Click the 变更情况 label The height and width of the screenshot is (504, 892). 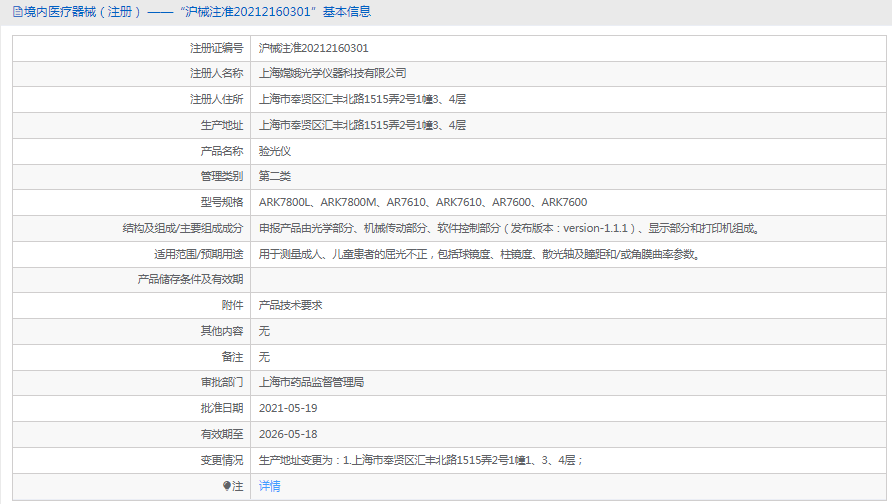222,460
